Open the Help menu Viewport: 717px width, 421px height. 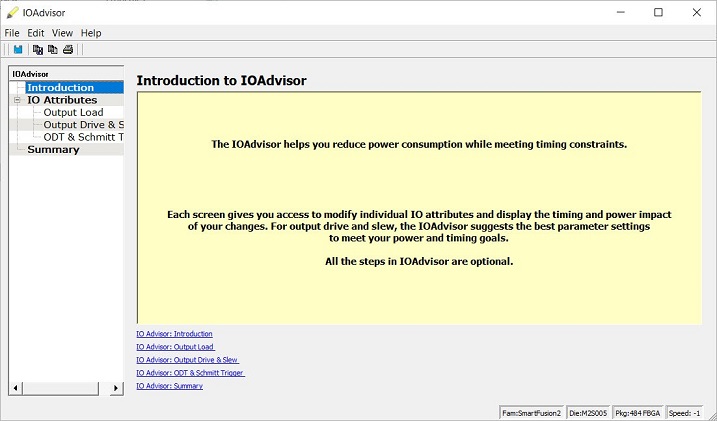click(91, 33)
